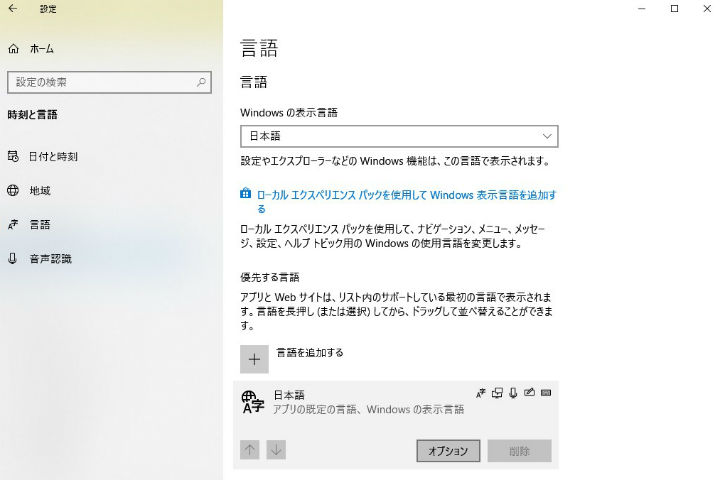Move 日本語 up with arrow button

250,450
